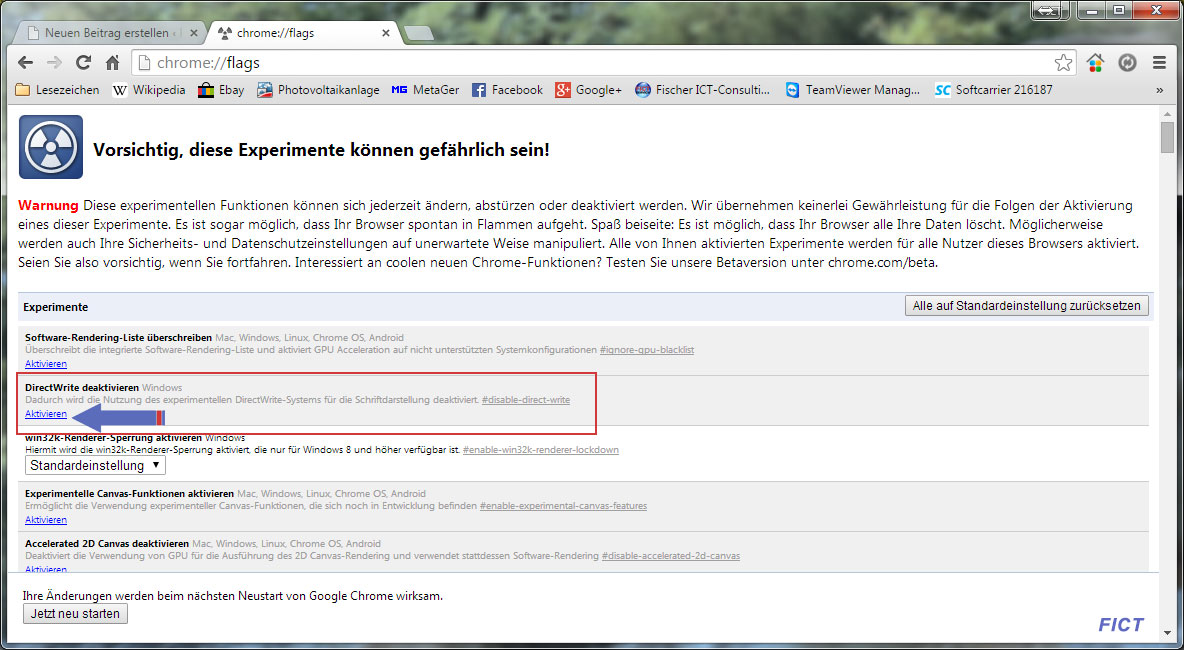Open the home page via house icon
The width and height of the screenshot is (1184, 650).
113,63
